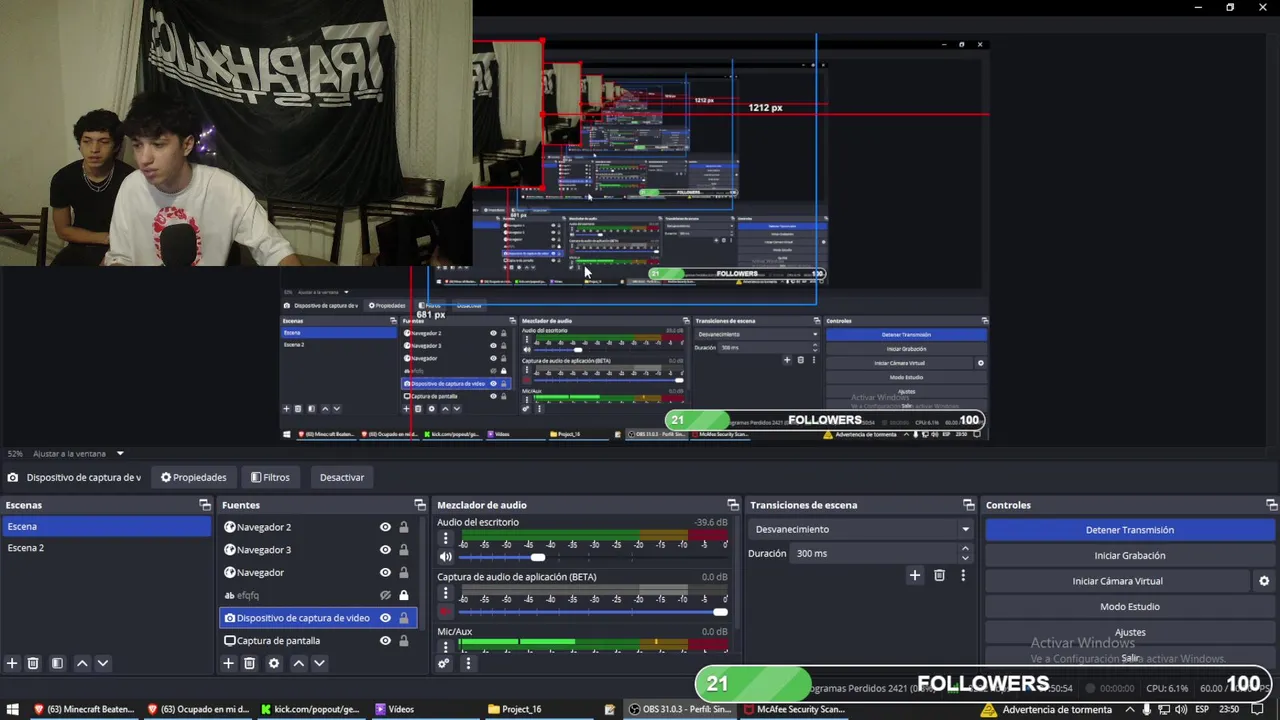Select the Captura de pantalla source row
The width and height of the screenshot is (1280, 720).
pyautogui.click(x=317, y=641)
